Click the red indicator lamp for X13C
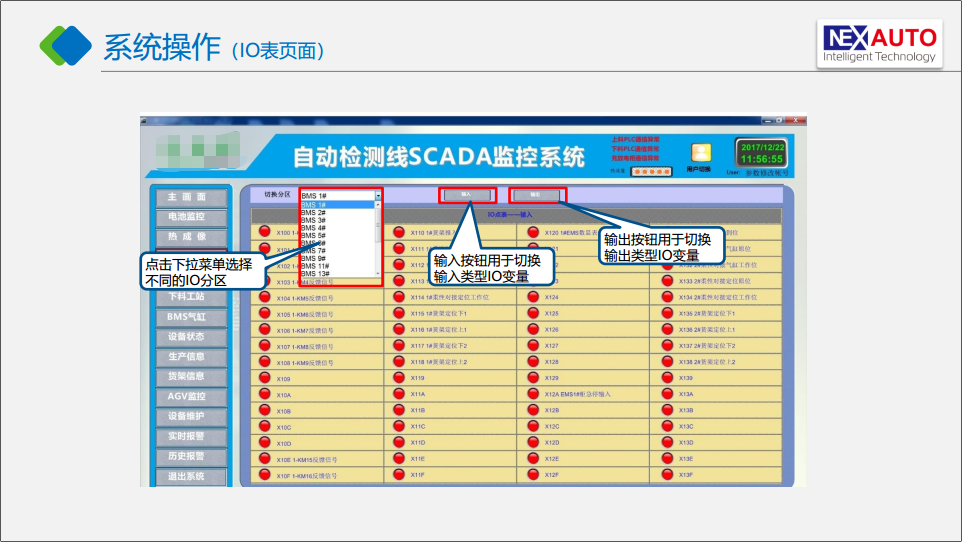962x542 pixels. [x=668, y=426]
